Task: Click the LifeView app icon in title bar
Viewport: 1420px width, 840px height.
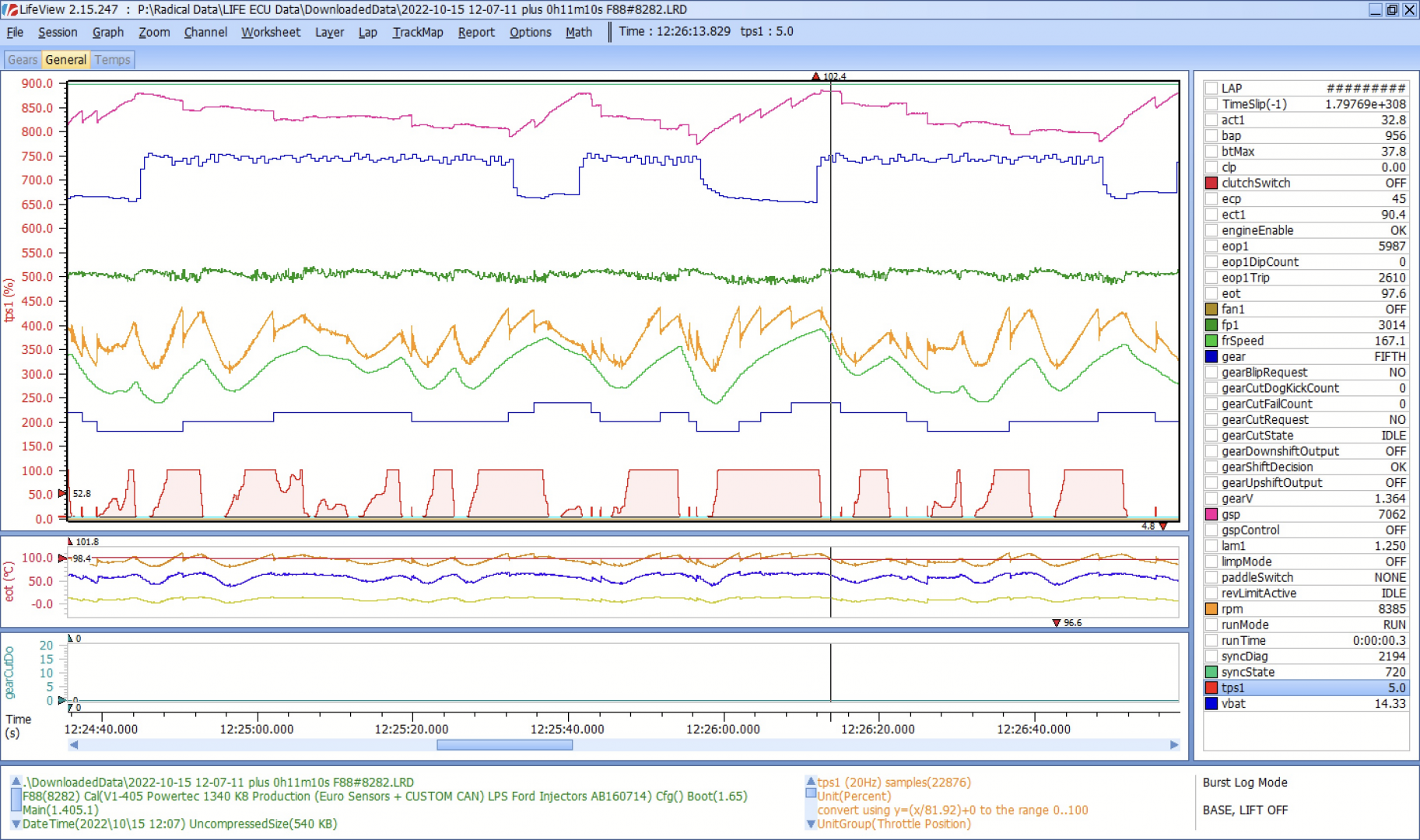Action: click(x=10, y=9)
